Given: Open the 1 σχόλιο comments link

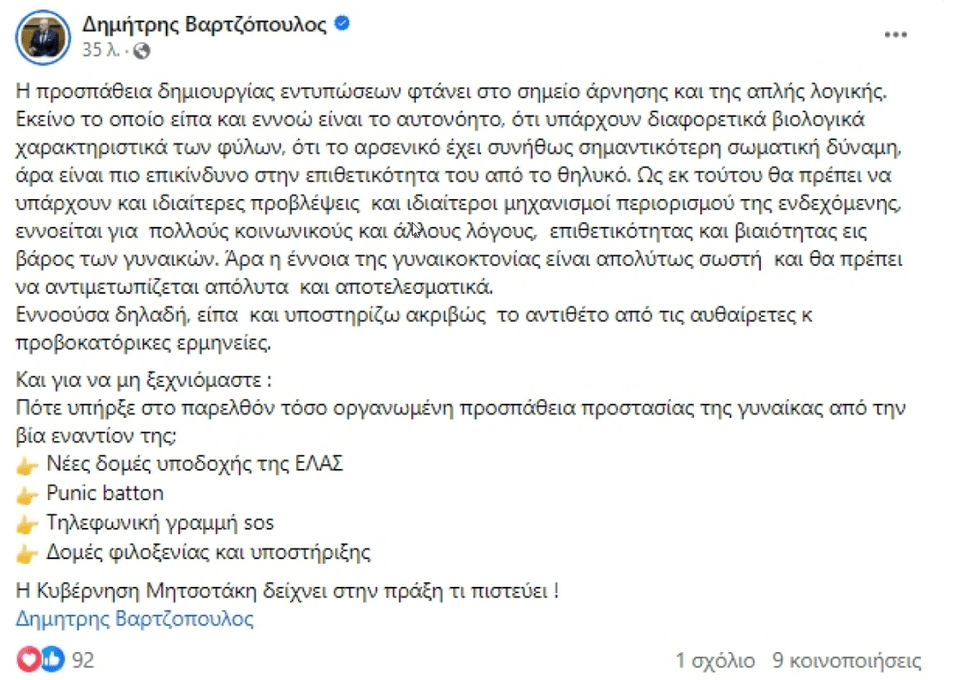Looking at the screenshot, I should (x=715, y=660).
